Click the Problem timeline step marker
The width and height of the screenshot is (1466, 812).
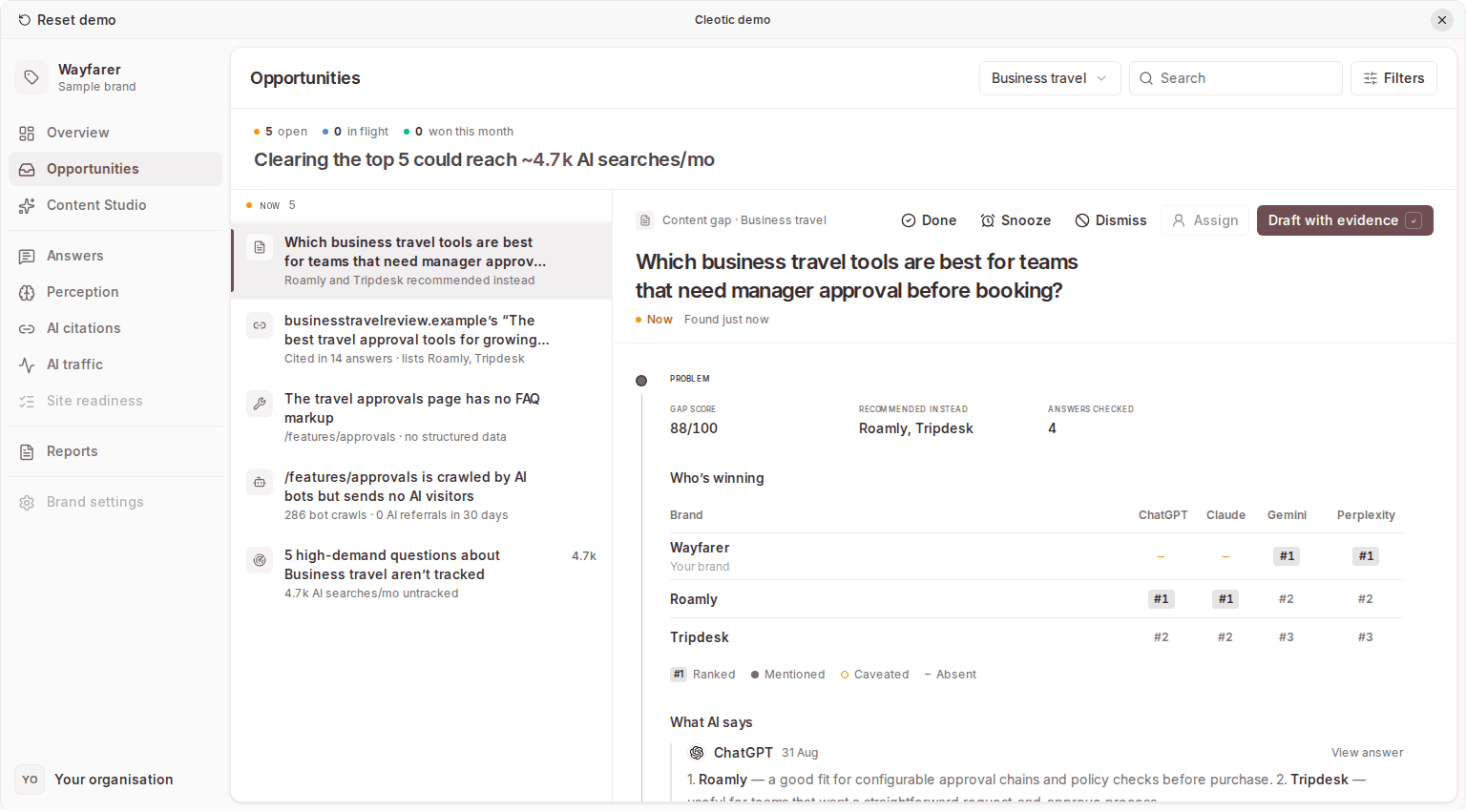641,381
